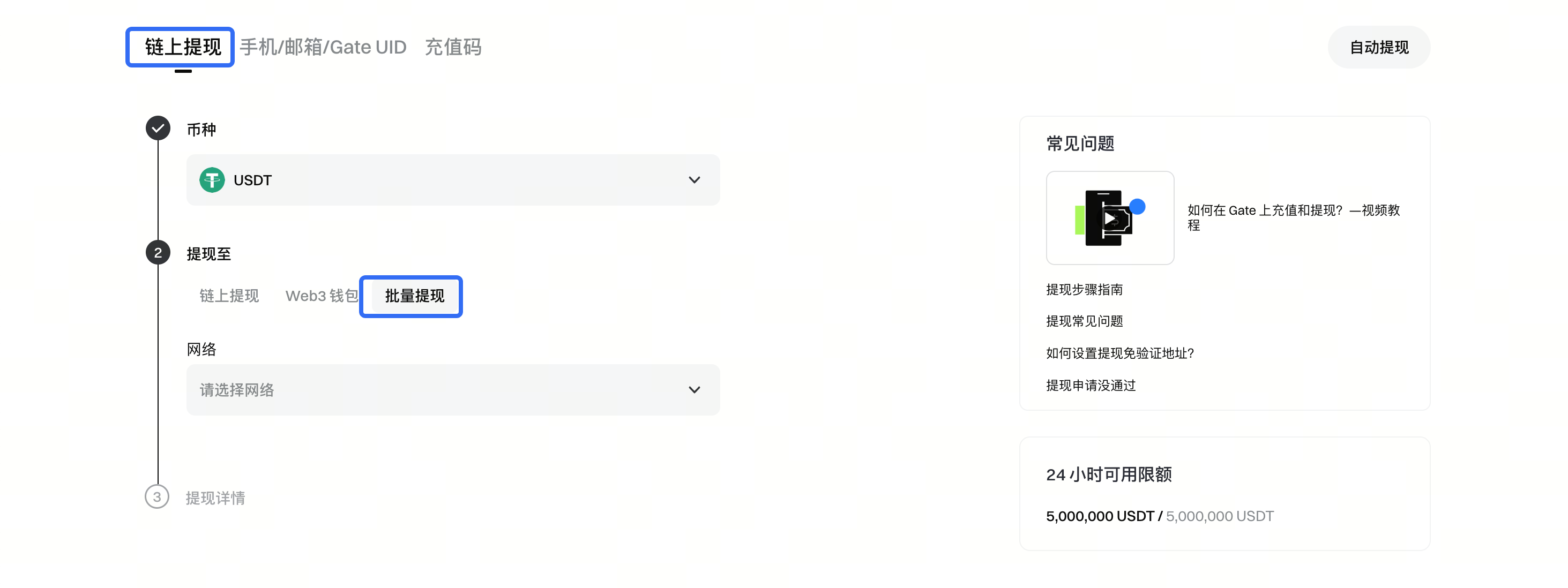Open the 充值码 tab

[453, 47]
